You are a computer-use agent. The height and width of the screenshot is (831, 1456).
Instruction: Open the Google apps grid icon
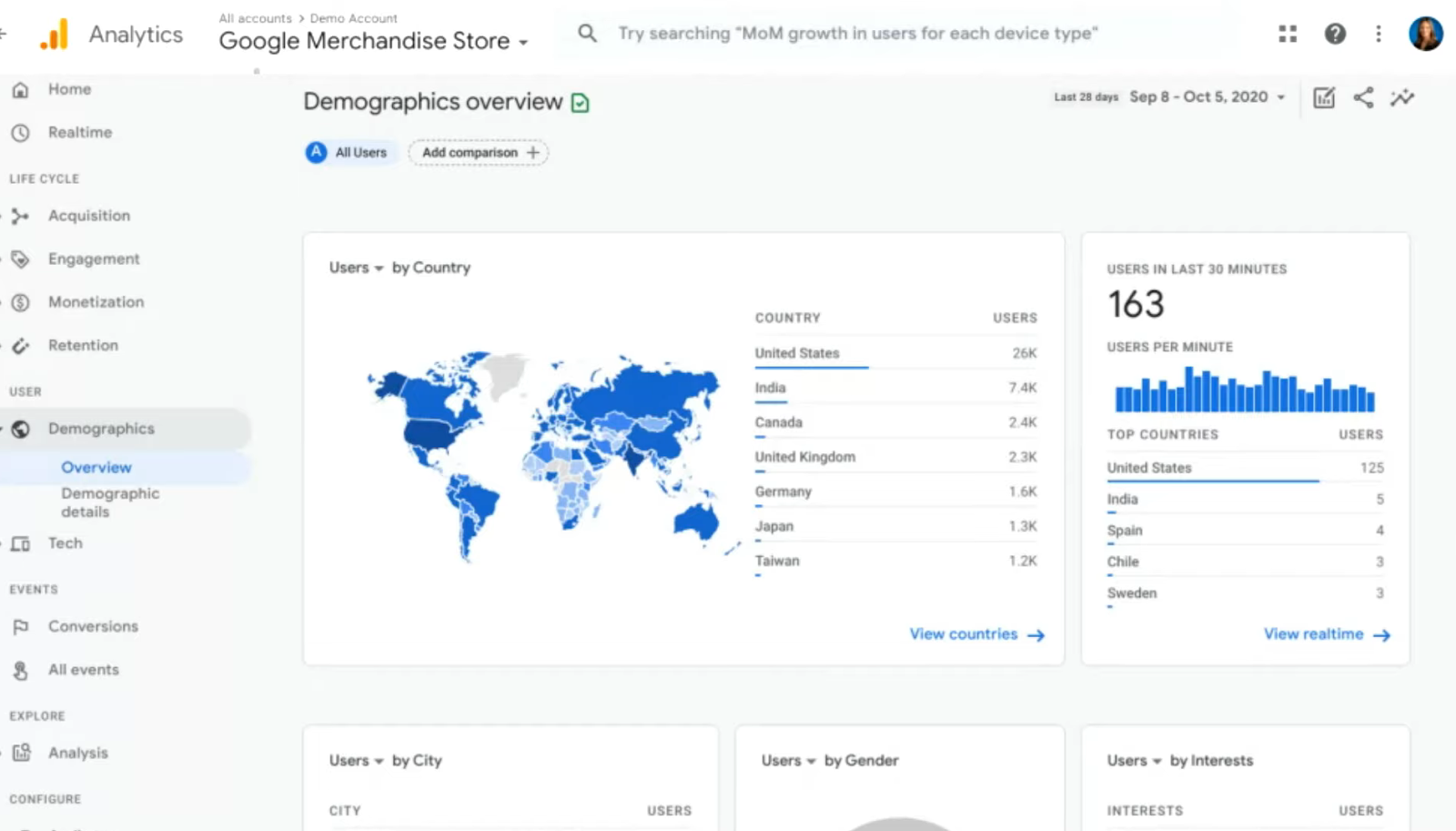point(1287,34)
